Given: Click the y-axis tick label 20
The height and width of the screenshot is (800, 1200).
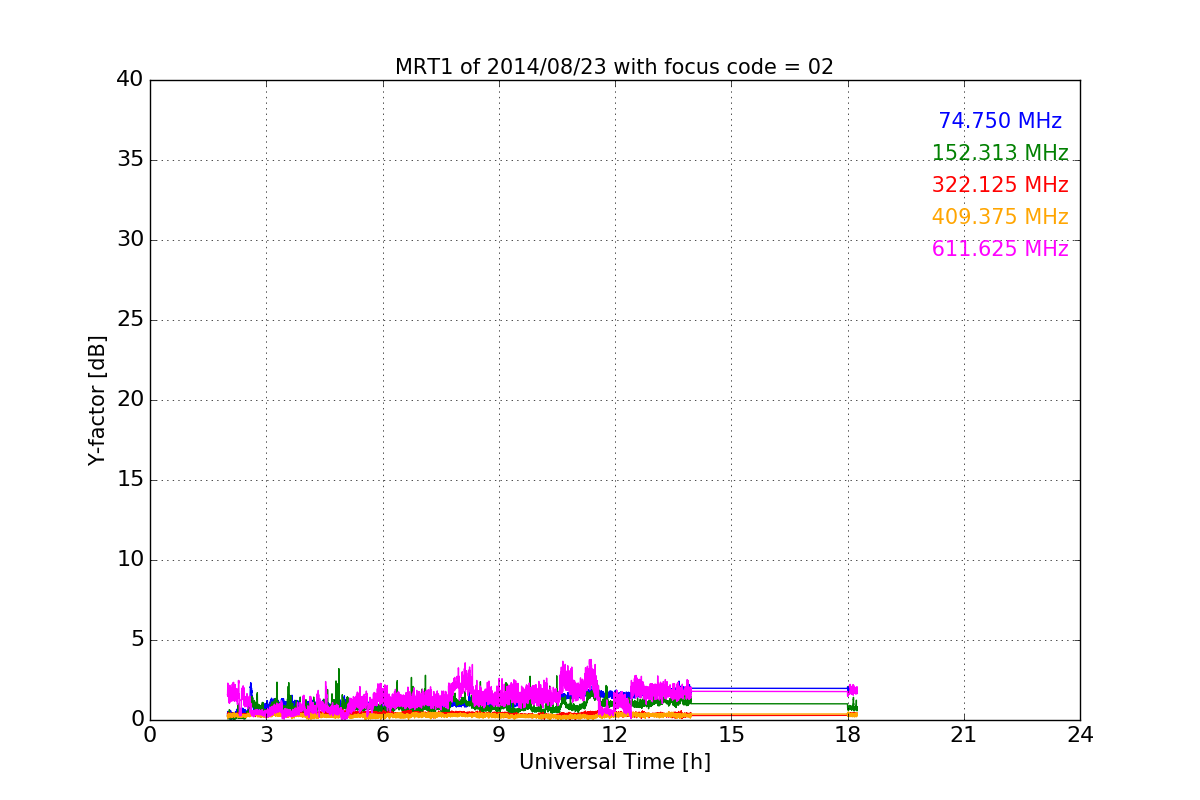Looking at the screenshot, I should [x=130, y=400].
